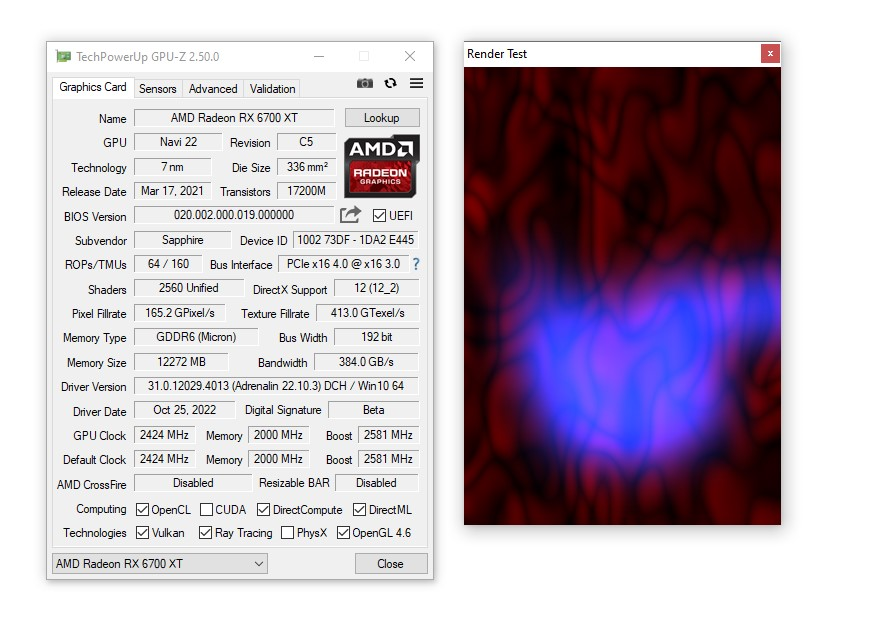Click the BIOS Version field

coord(234,215)
